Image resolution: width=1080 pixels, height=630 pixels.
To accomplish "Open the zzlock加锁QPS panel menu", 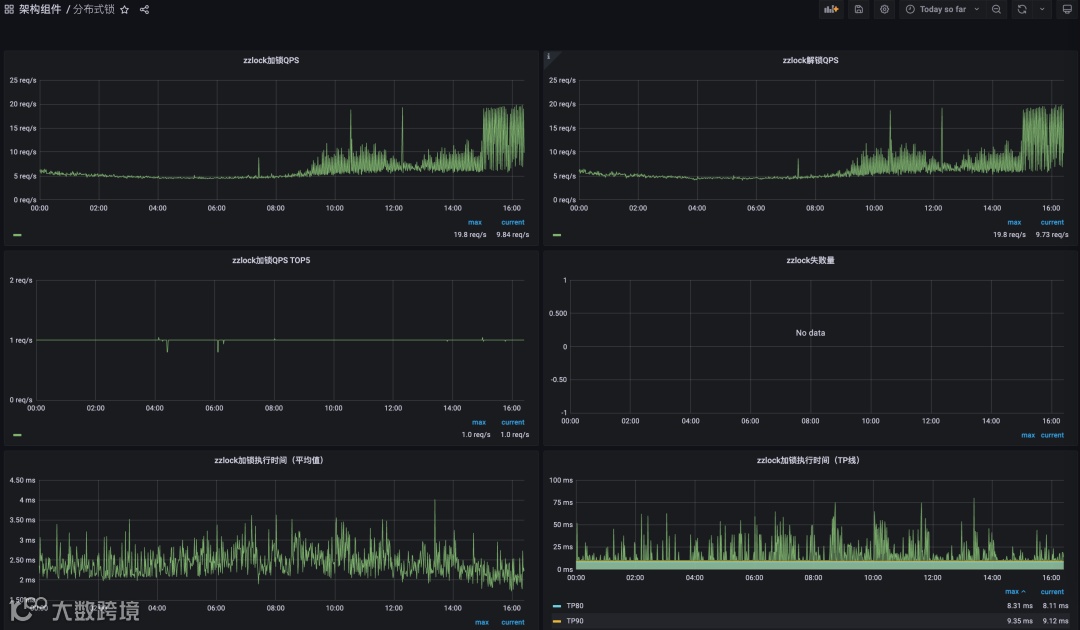I will coord(271,61).
